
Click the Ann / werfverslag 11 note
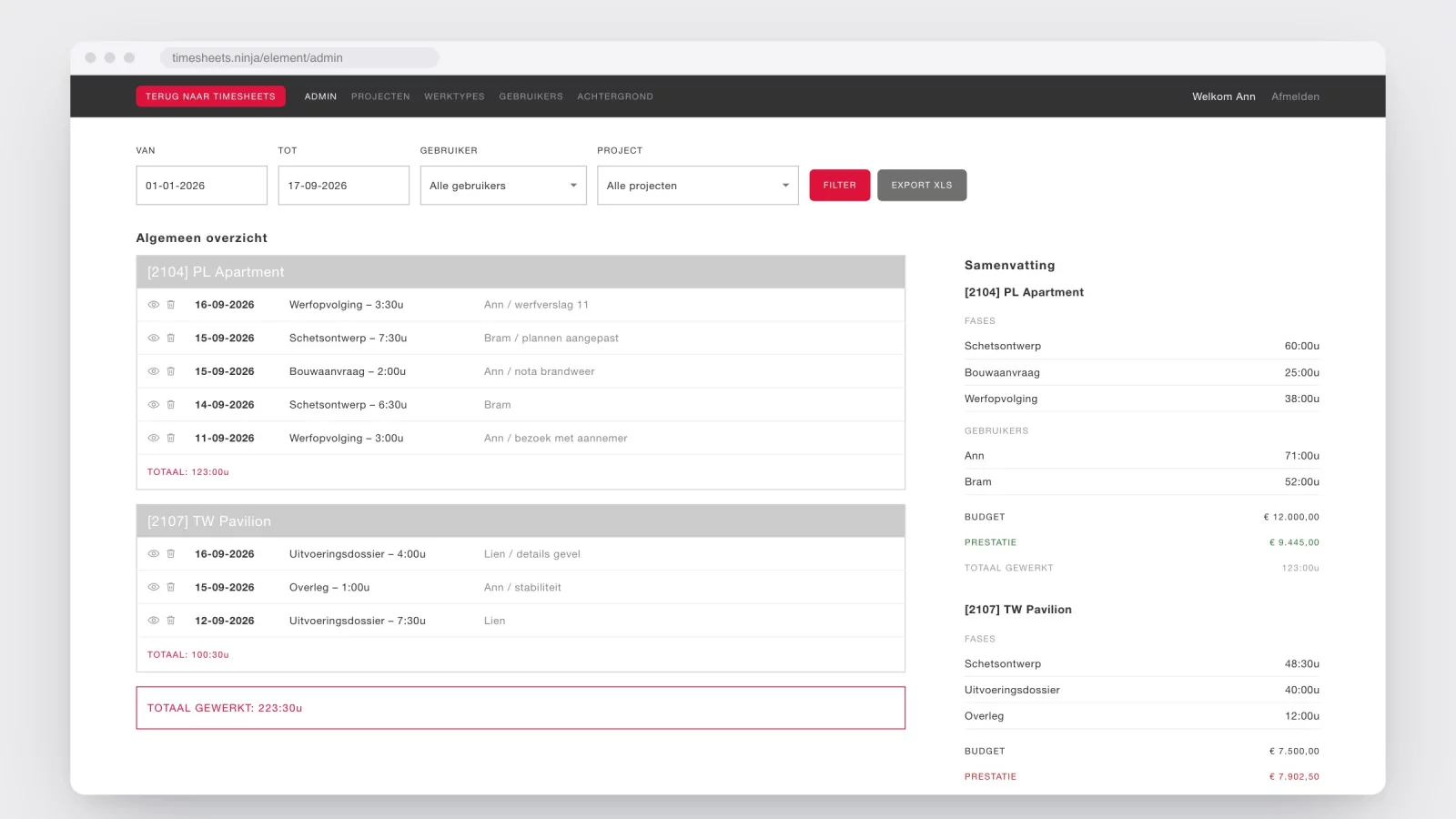(536, 305)
